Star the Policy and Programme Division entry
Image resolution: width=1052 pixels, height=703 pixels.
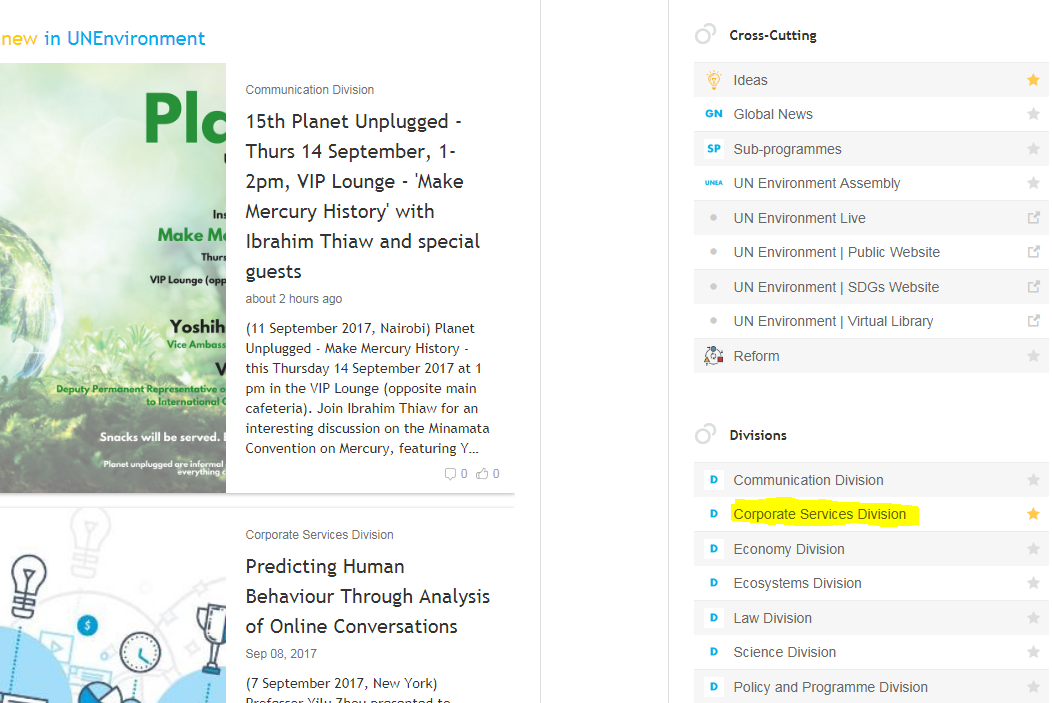coord(1033,687)
